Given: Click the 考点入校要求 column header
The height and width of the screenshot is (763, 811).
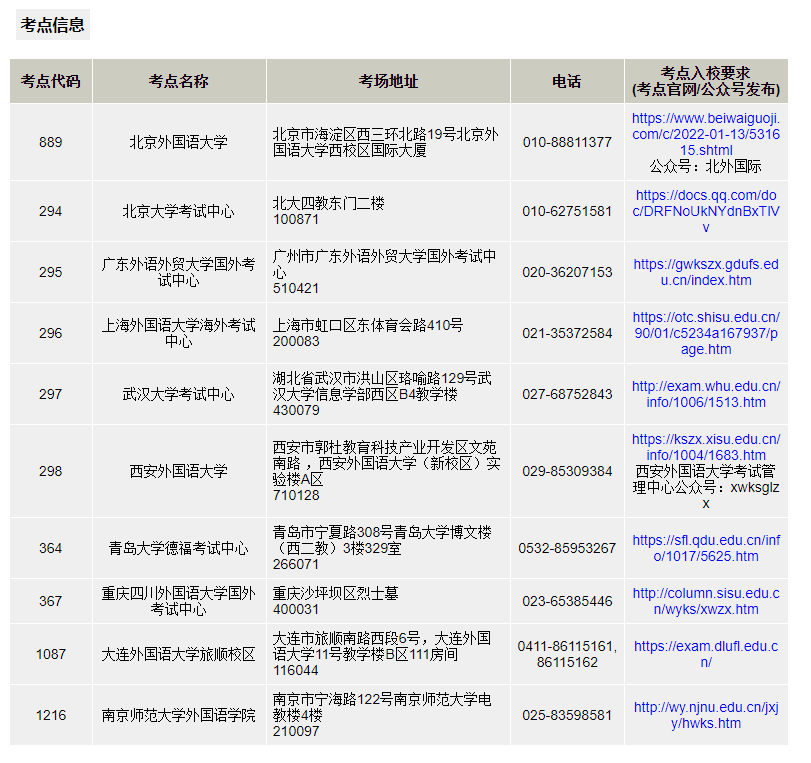Looking at the screenshot, I should tap(706, 81).
